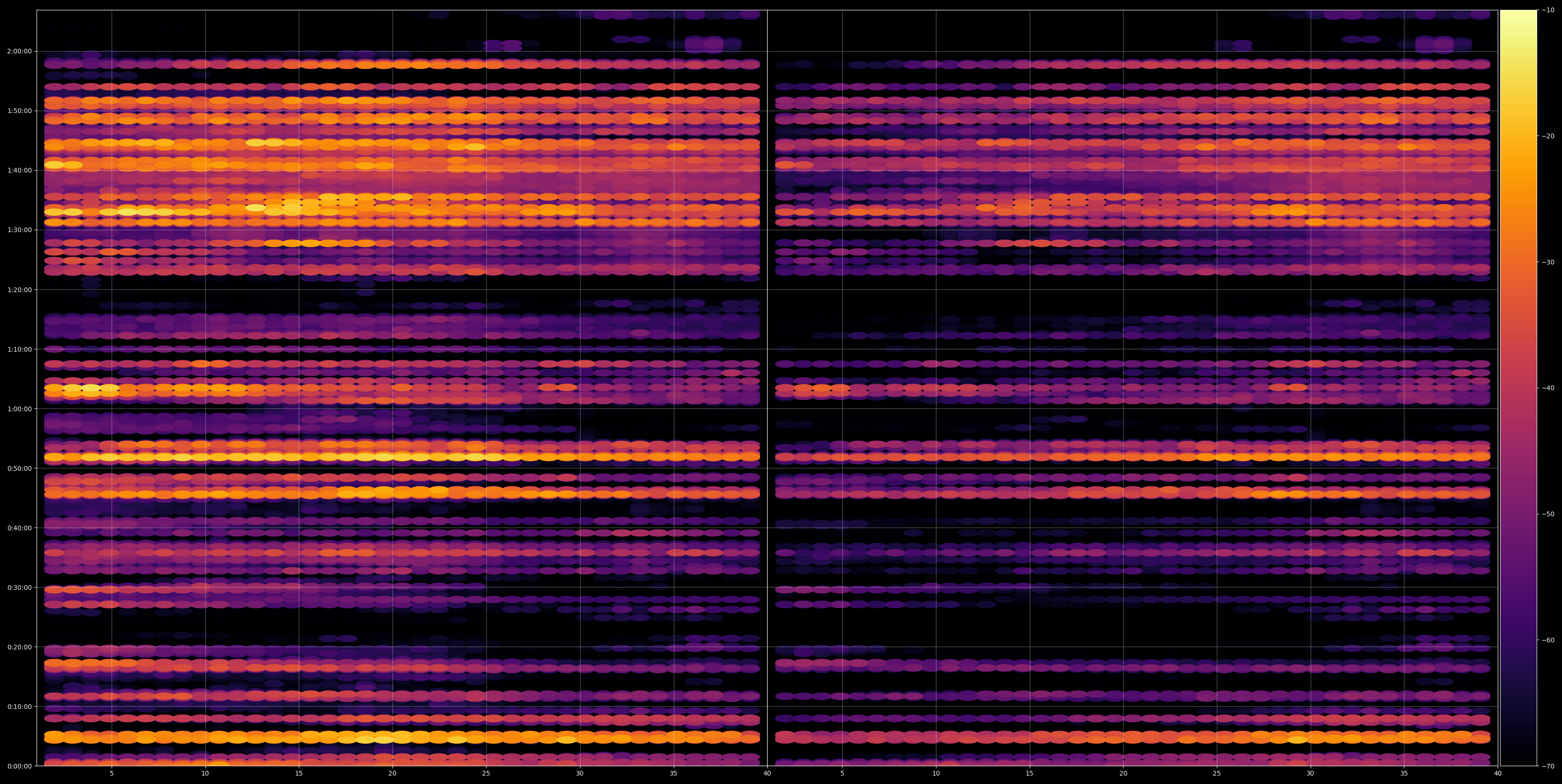This screenshot has width=1562, height=784.
Task: Select the −40 colorbar tick label
Action: coord(1548,388)
